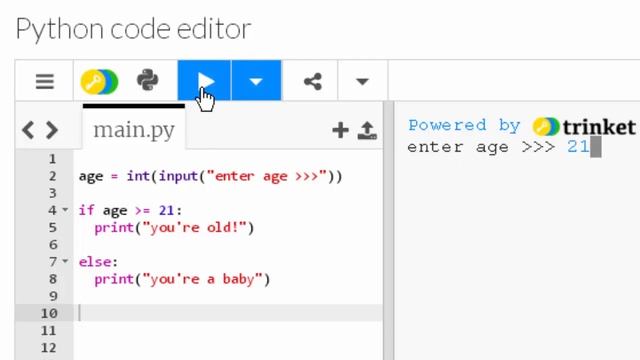Click the console input showing 21

tap(578, 147)
